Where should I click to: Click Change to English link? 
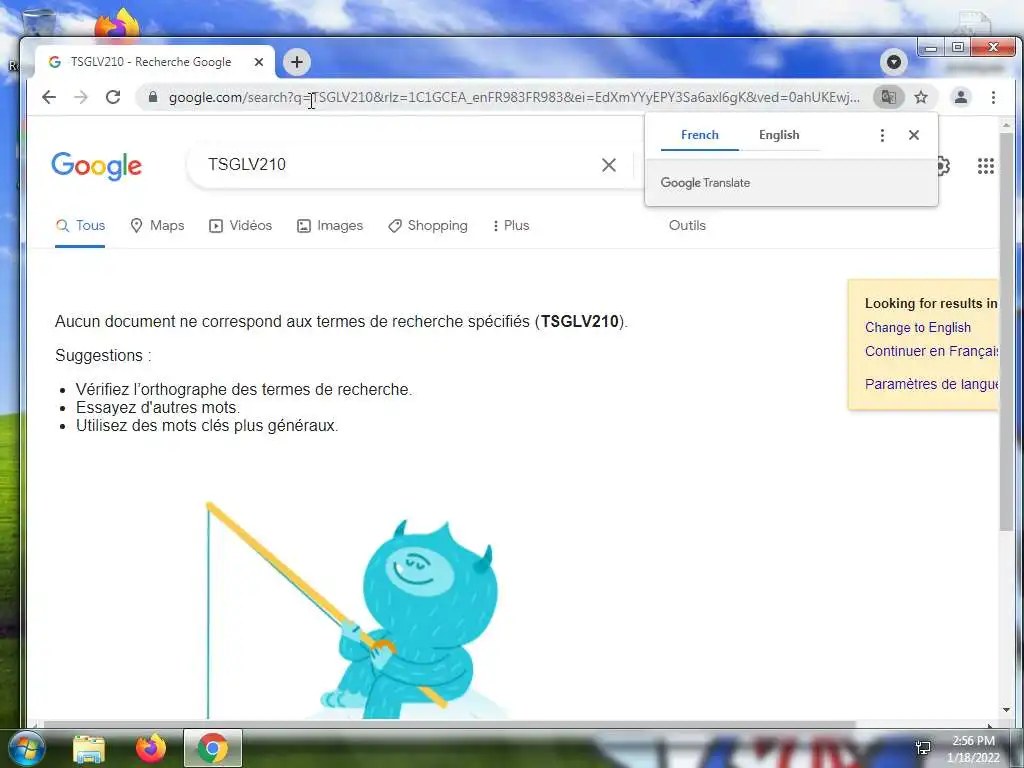click(x=918, y=328)
